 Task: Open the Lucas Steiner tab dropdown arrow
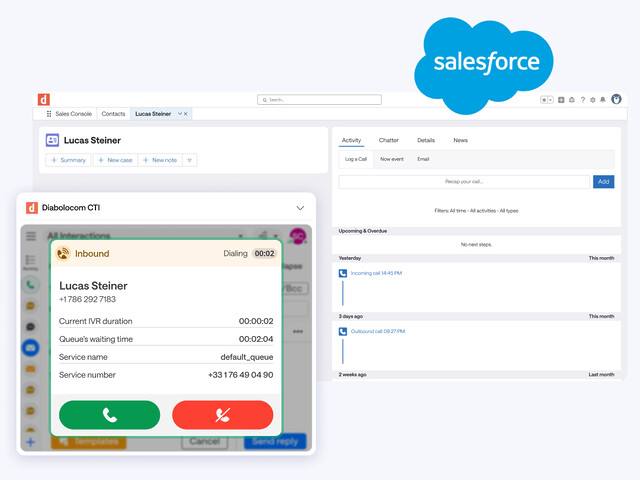[179, 114]
